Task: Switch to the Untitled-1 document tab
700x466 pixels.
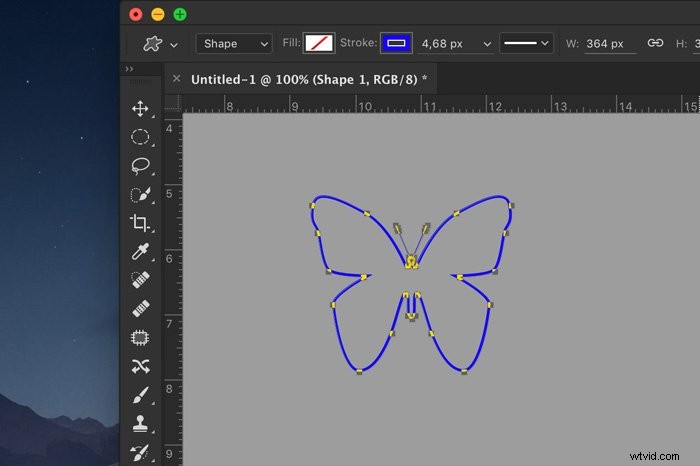Action: pyautogui.click(x=309, y=79)
